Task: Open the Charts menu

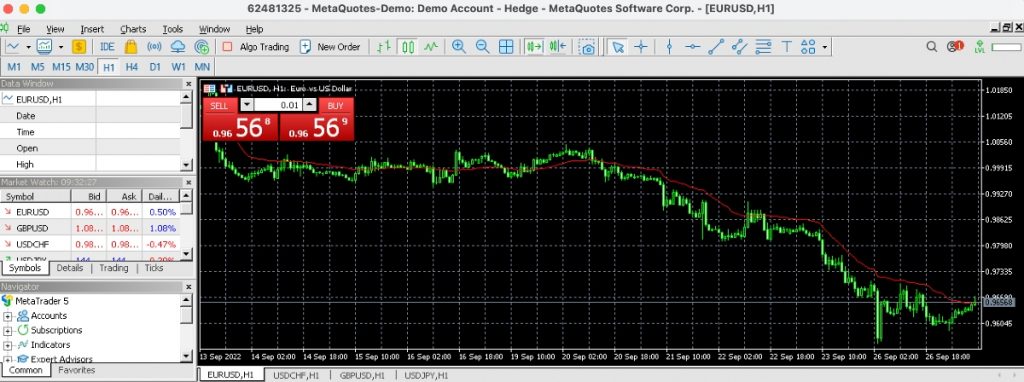Action: tap(133, 29)
